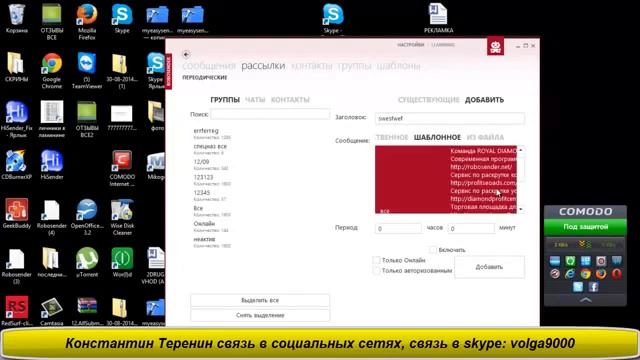Click the НАСТРОЙКИ link in title bar
Screen dimensions: 640x360
(x=411, y=45)
